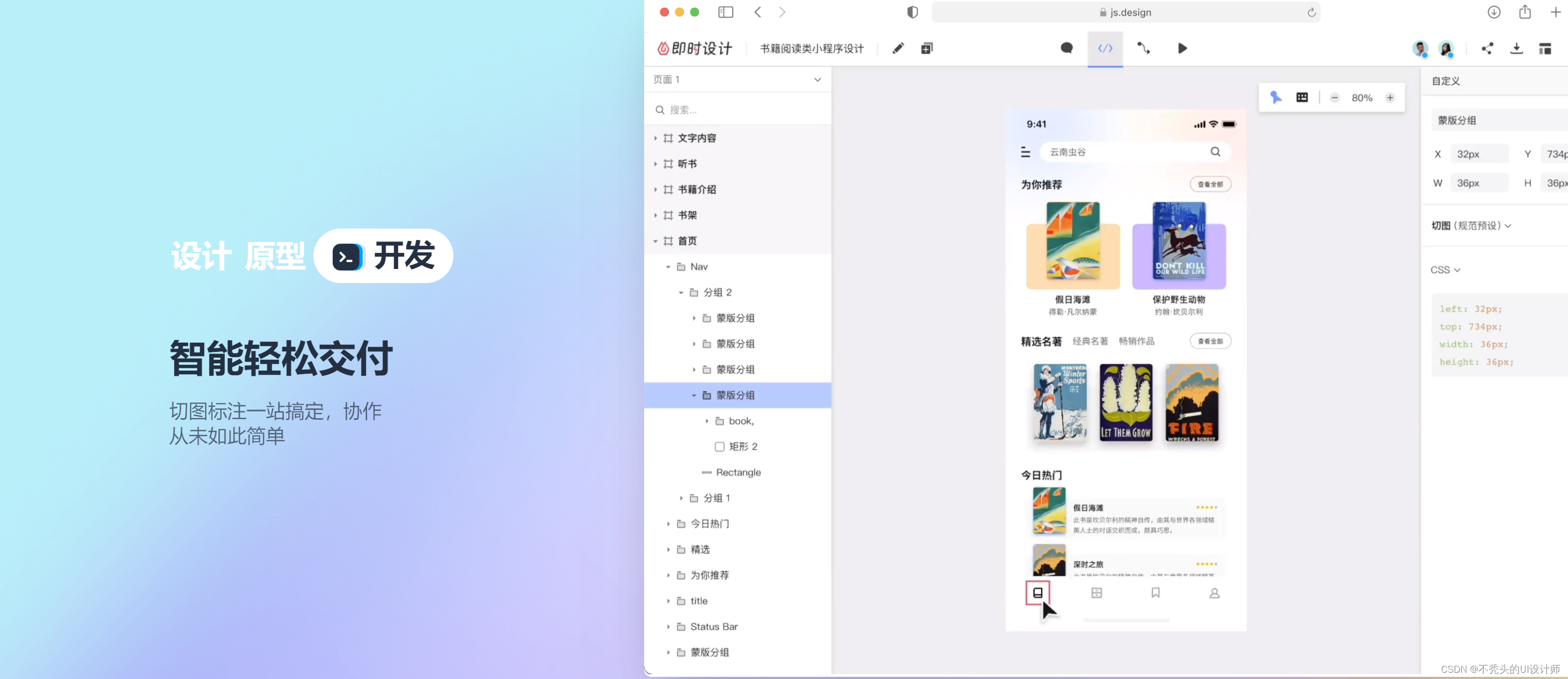1568x679 pixels.
Task: Open the 页面 1 page dropdown
Action: click(x=818, y=80)
